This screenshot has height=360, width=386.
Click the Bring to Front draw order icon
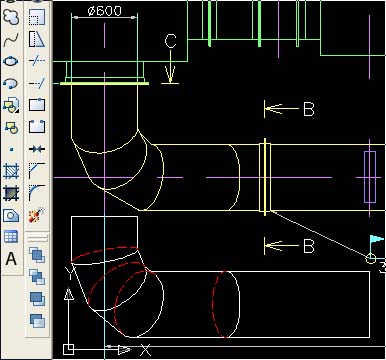tap(37, 255)
